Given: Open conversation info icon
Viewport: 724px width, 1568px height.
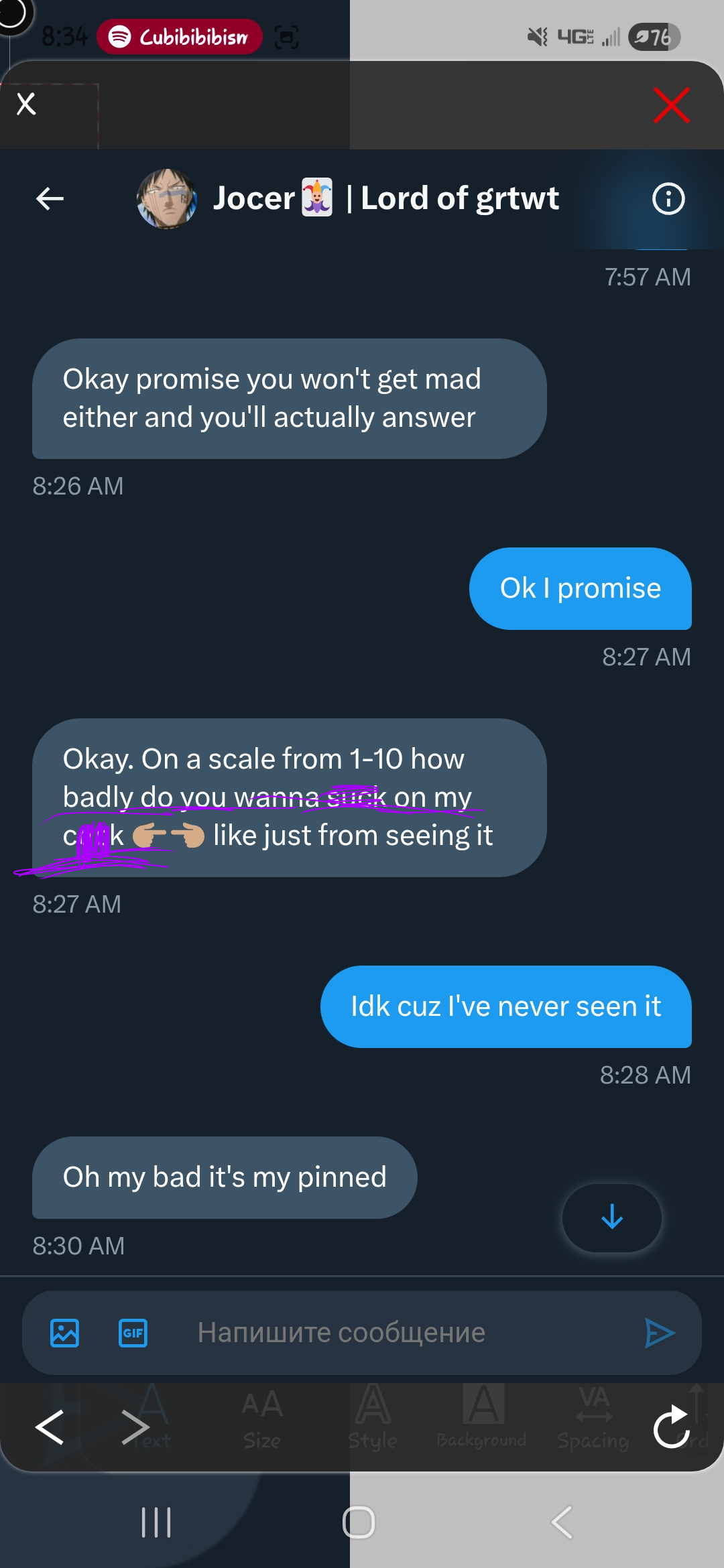Looking at the screenshot, I should 668,198.
